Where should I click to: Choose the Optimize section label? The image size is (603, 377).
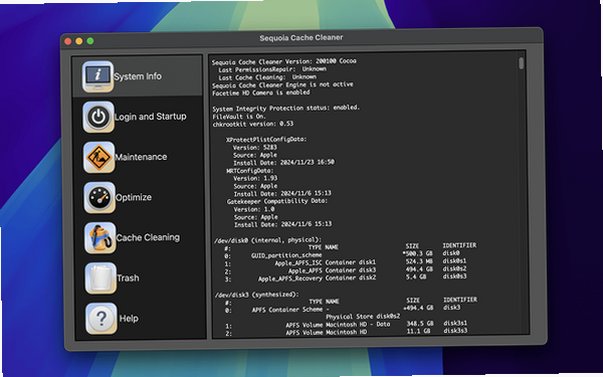(133, 197)
